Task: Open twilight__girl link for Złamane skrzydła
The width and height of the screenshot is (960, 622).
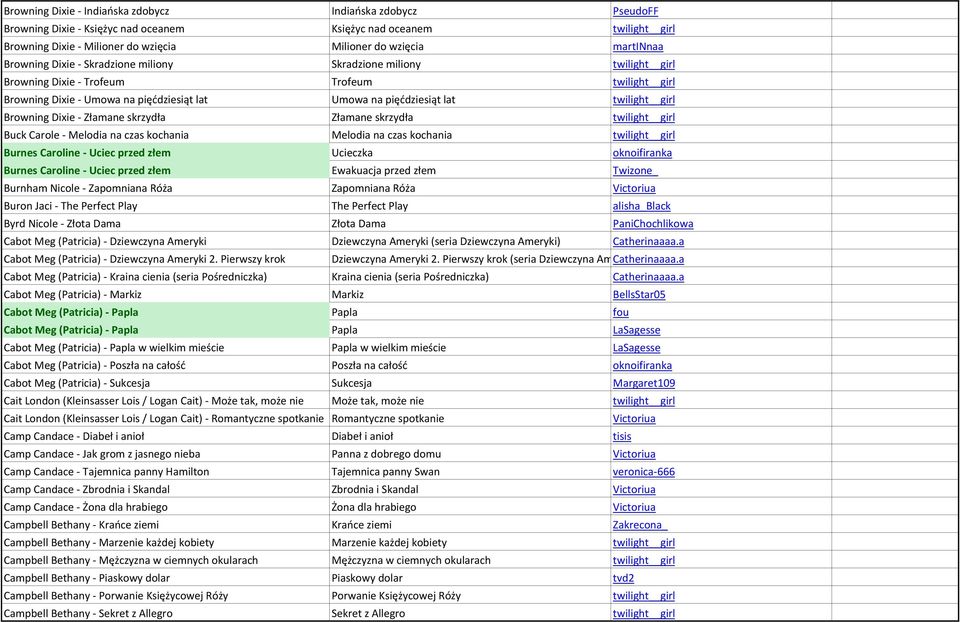Action: pos(643,118)
